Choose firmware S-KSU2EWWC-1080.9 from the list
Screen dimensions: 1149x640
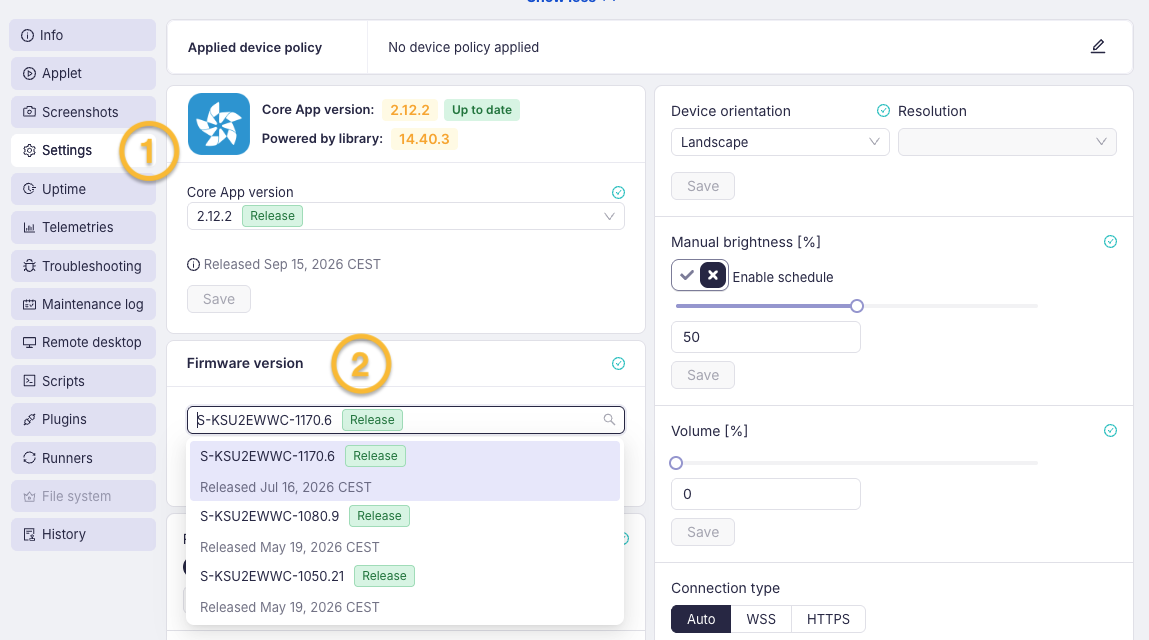coord(404,531)
